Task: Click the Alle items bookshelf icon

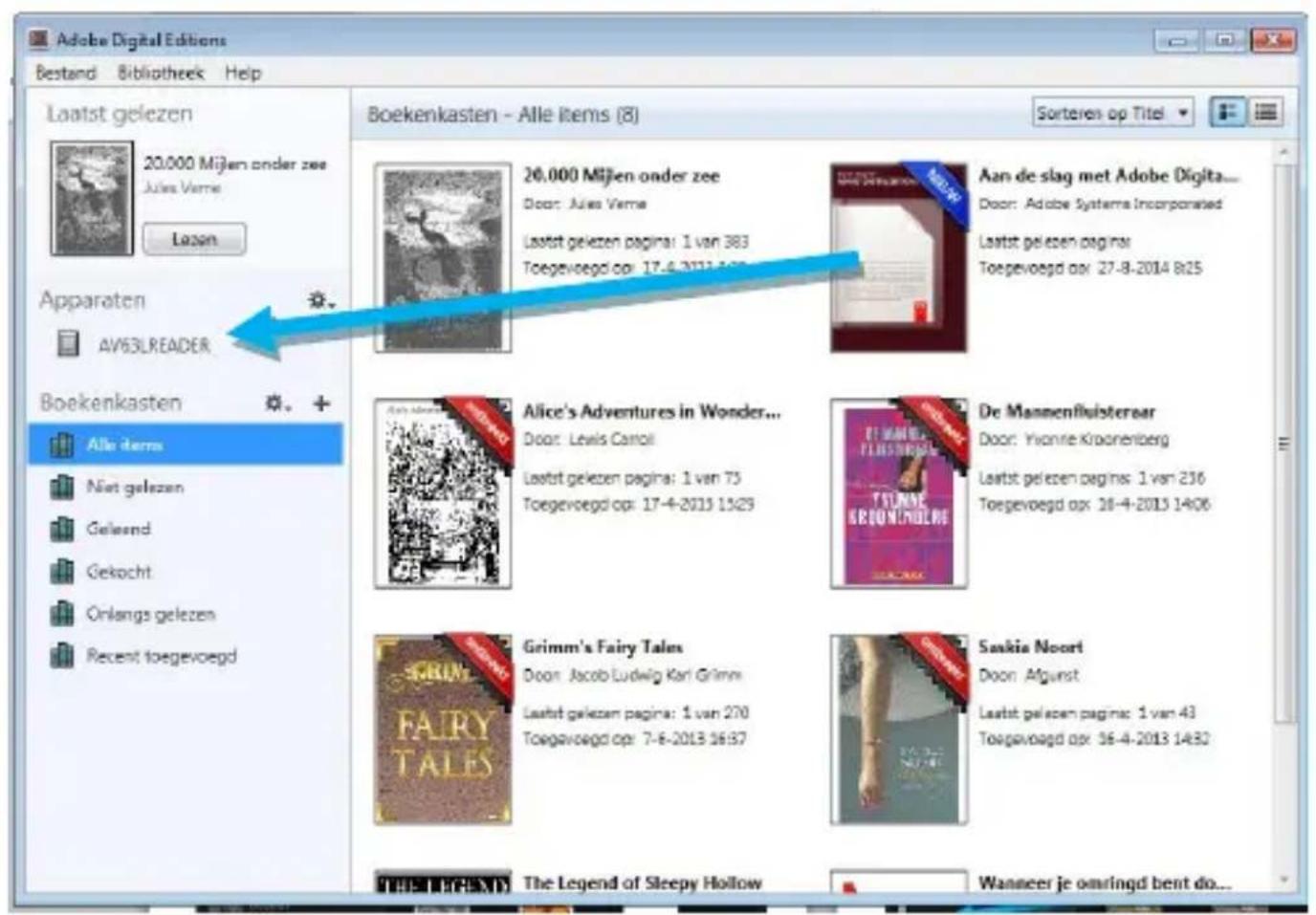Action: [61, 445]
